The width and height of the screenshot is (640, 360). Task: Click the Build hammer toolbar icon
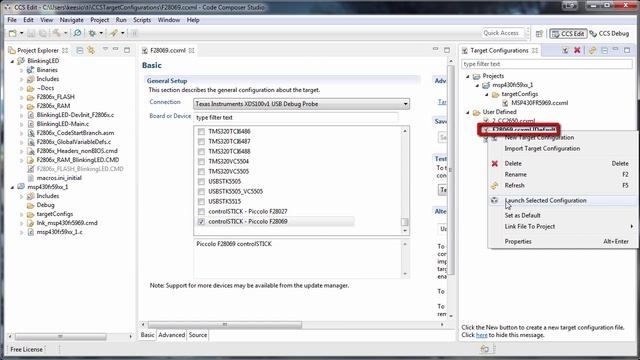(x=56, y=33)
